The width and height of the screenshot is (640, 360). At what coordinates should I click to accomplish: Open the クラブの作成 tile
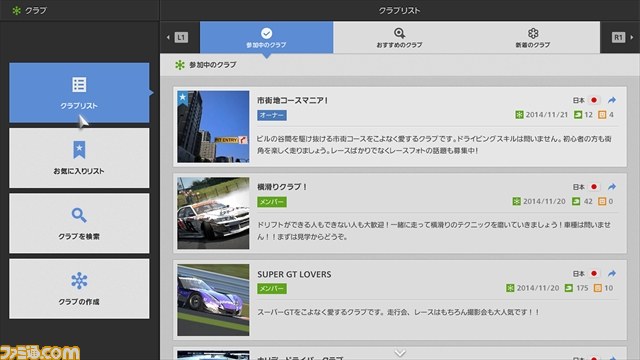(x=79, y=289)
